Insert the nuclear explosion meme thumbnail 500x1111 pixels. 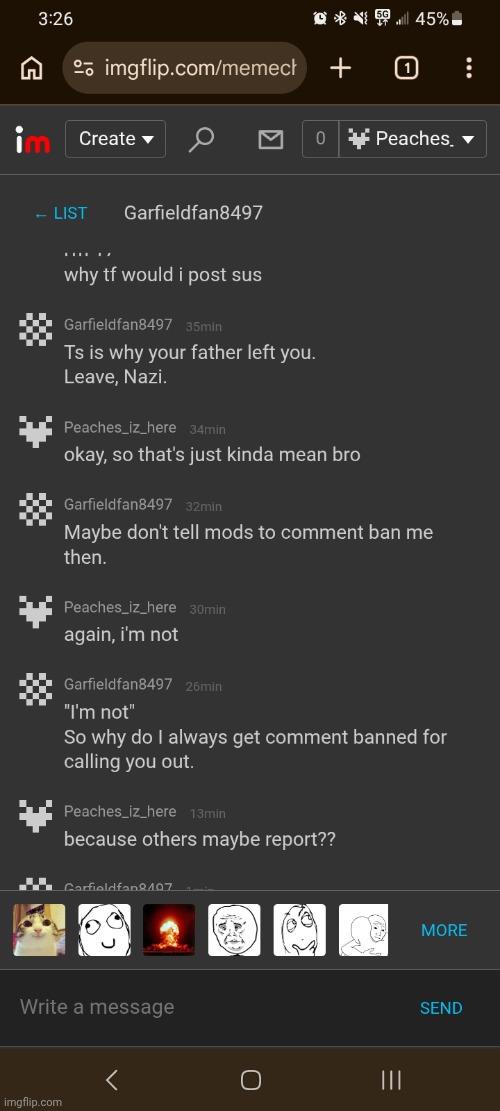pos(169,930)
